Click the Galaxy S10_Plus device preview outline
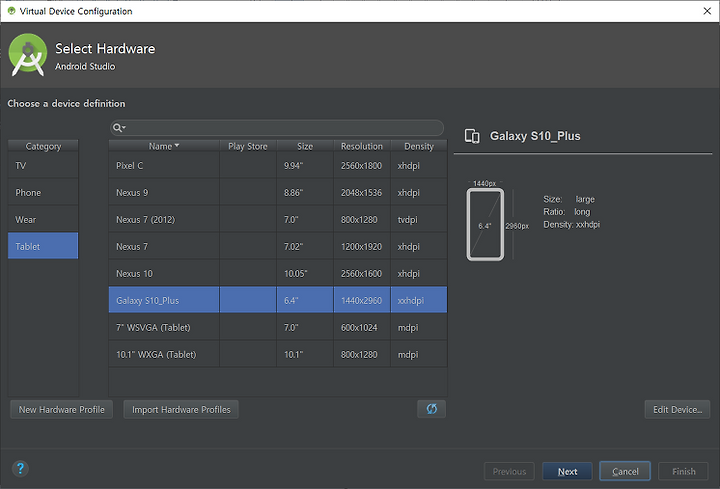This screenshot has height=489, width=720. pos(485,225)
